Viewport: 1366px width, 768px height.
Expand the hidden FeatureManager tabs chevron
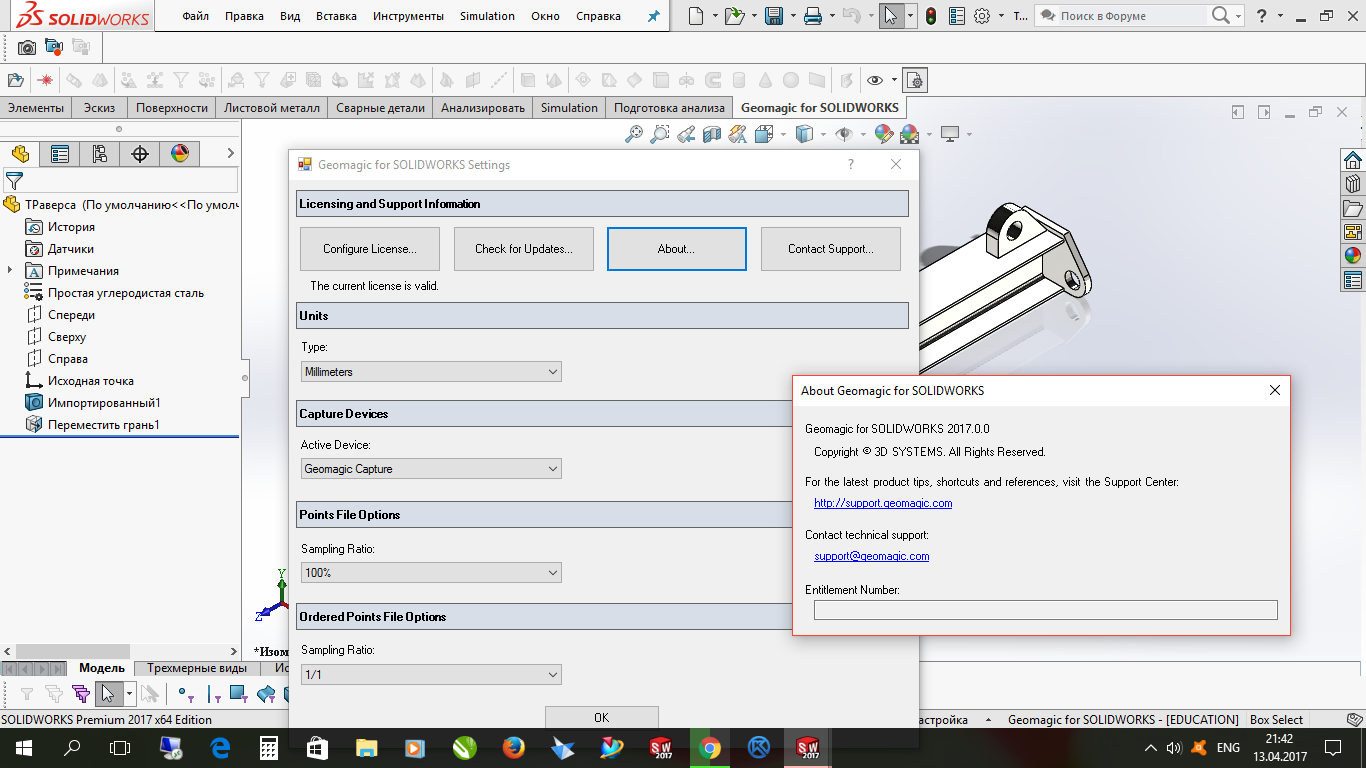tap(231, 153)
